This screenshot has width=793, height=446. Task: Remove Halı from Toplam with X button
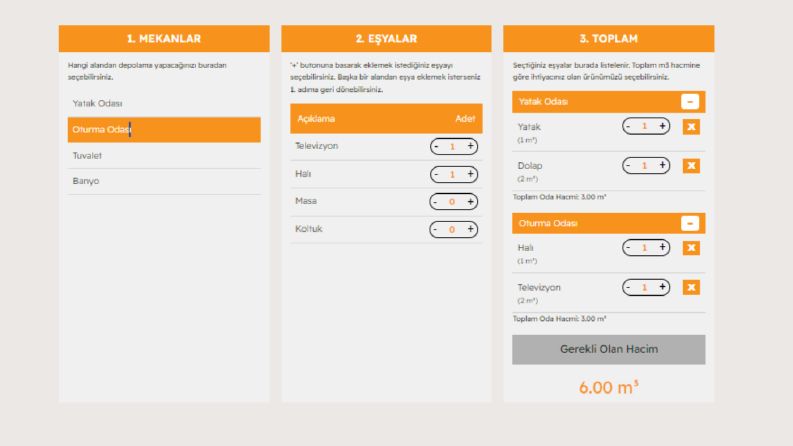pyautogui.click(x=691, y=248)
